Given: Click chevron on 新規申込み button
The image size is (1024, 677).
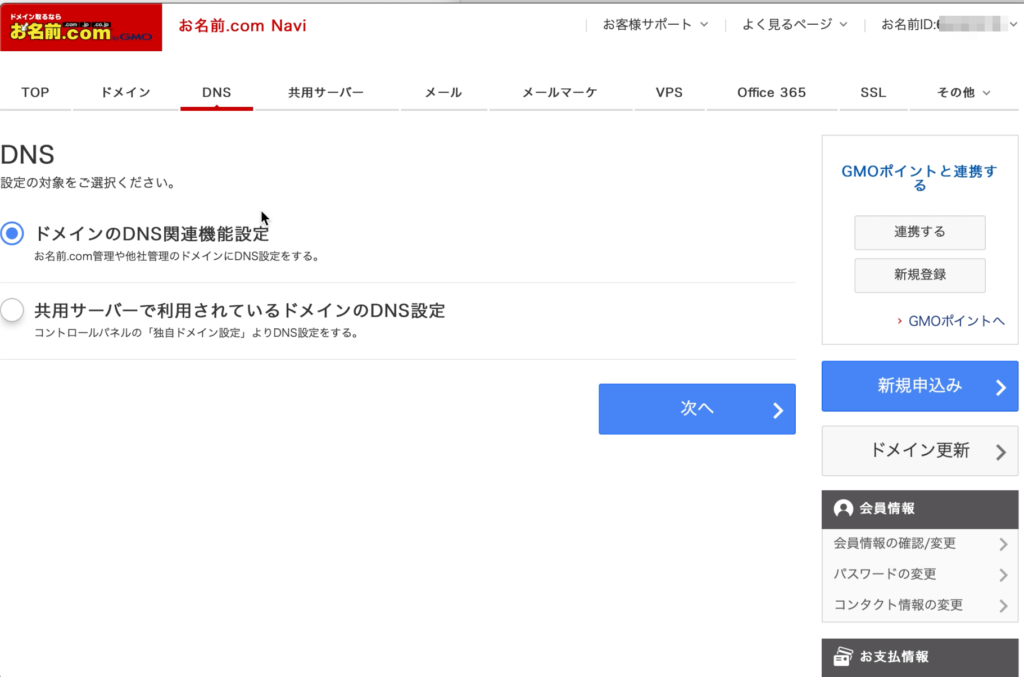Looking at the screenshot, I should coord(1000,388).
